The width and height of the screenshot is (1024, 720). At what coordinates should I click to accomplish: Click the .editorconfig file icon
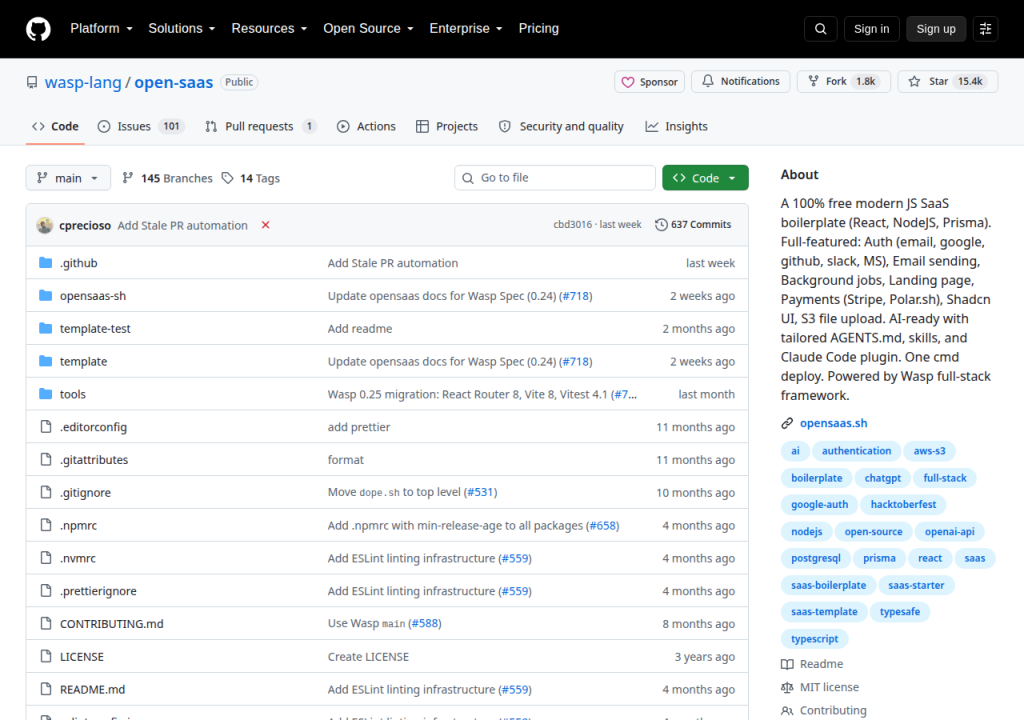click(46, 427)
